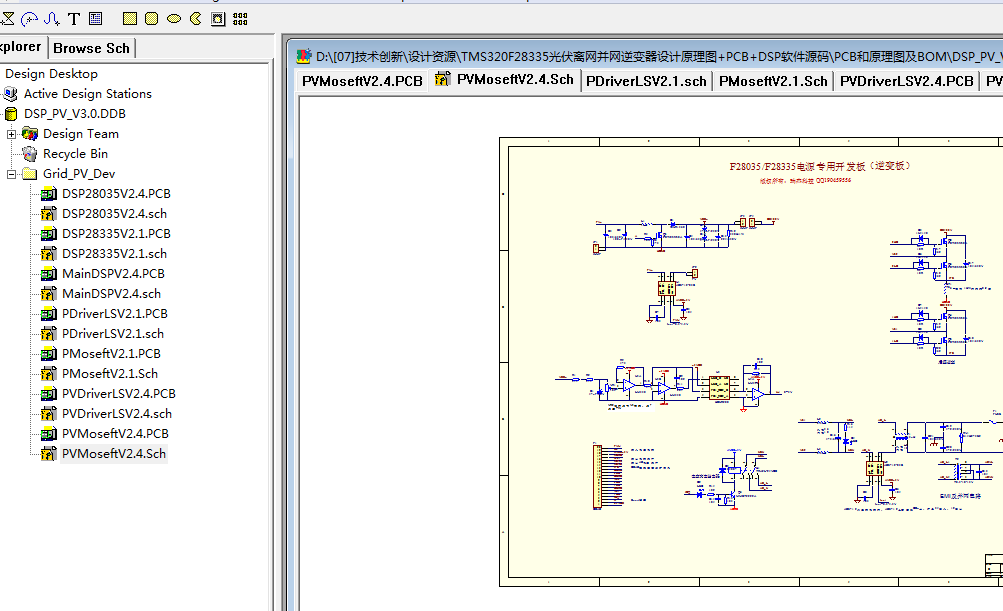The width and height of the screenshot is (1003, 611).
Task: Open the PMoseftV2.1.Sch document tab
Action: (773, 81)
